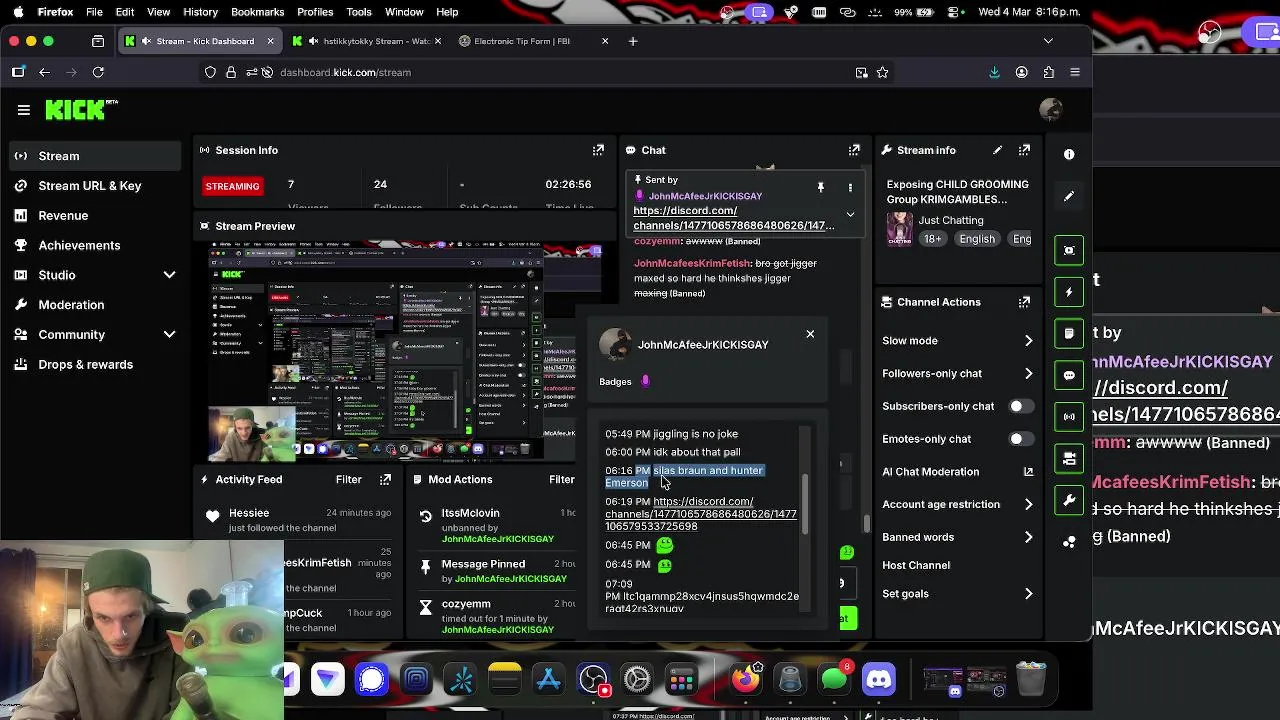Toggle Session Info broadcast widget
The width and height of the screenshot is (1280, 720).
(x=1069, y=416)
